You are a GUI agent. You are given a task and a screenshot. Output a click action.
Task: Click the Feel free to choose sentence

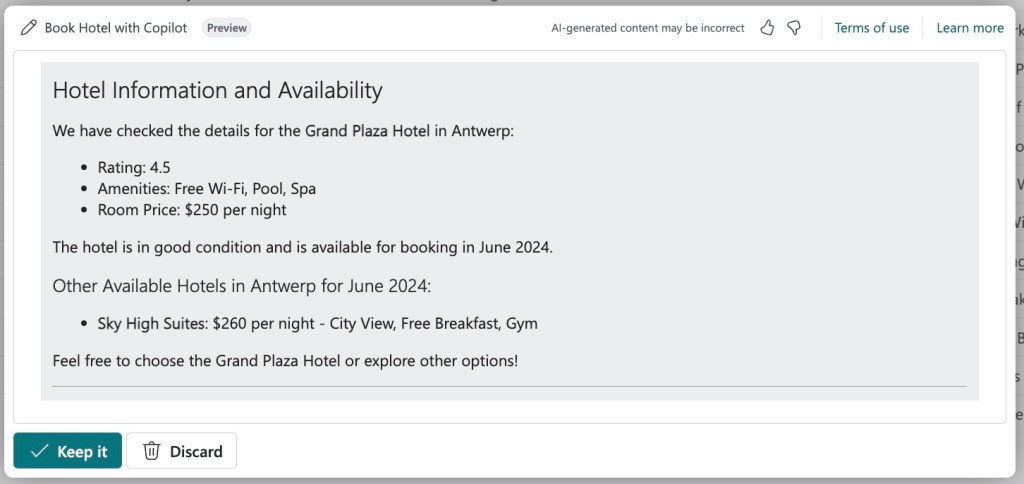pyautogui.click(x=285, y=360)
